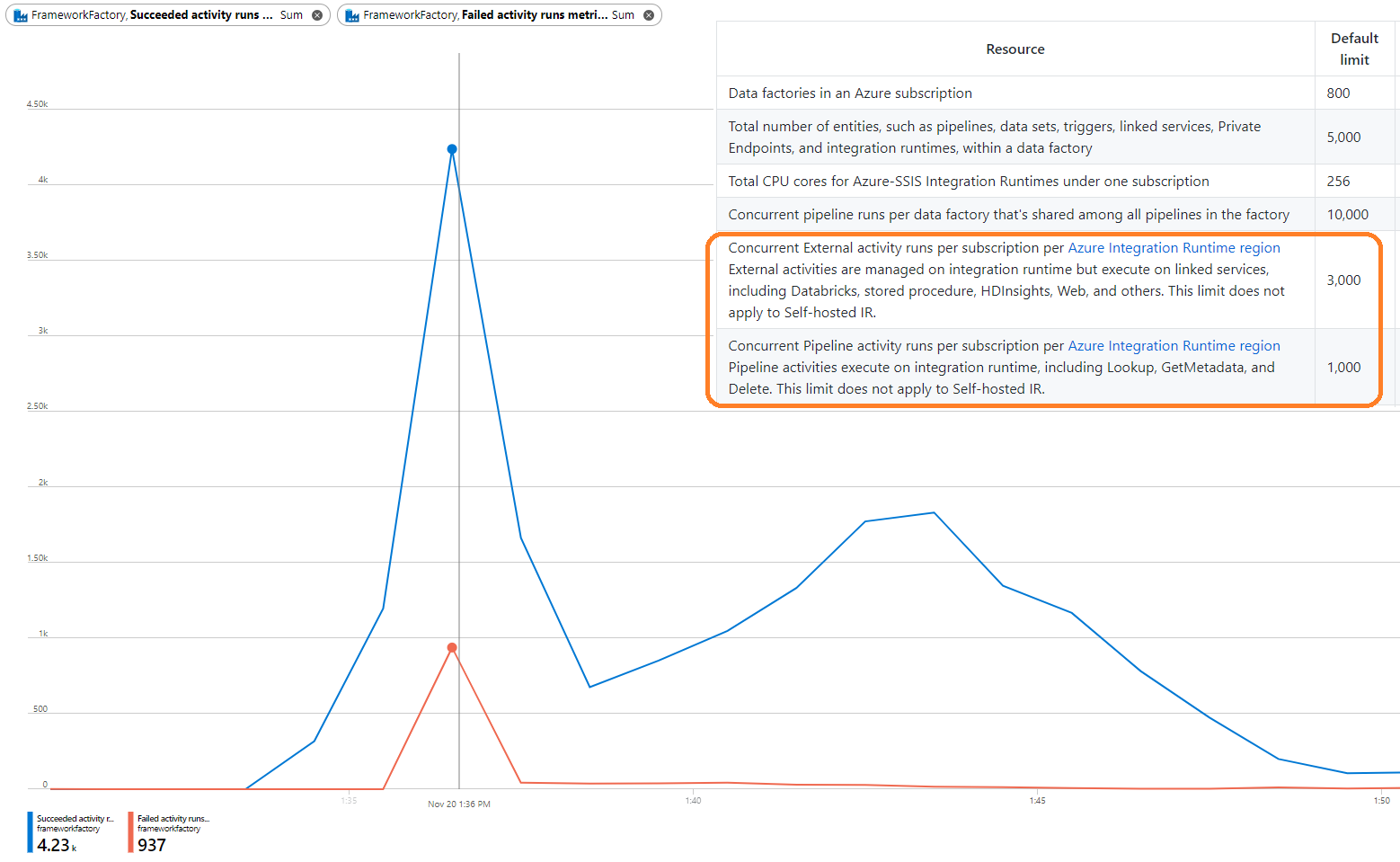Click the Resource column header

1015,49
